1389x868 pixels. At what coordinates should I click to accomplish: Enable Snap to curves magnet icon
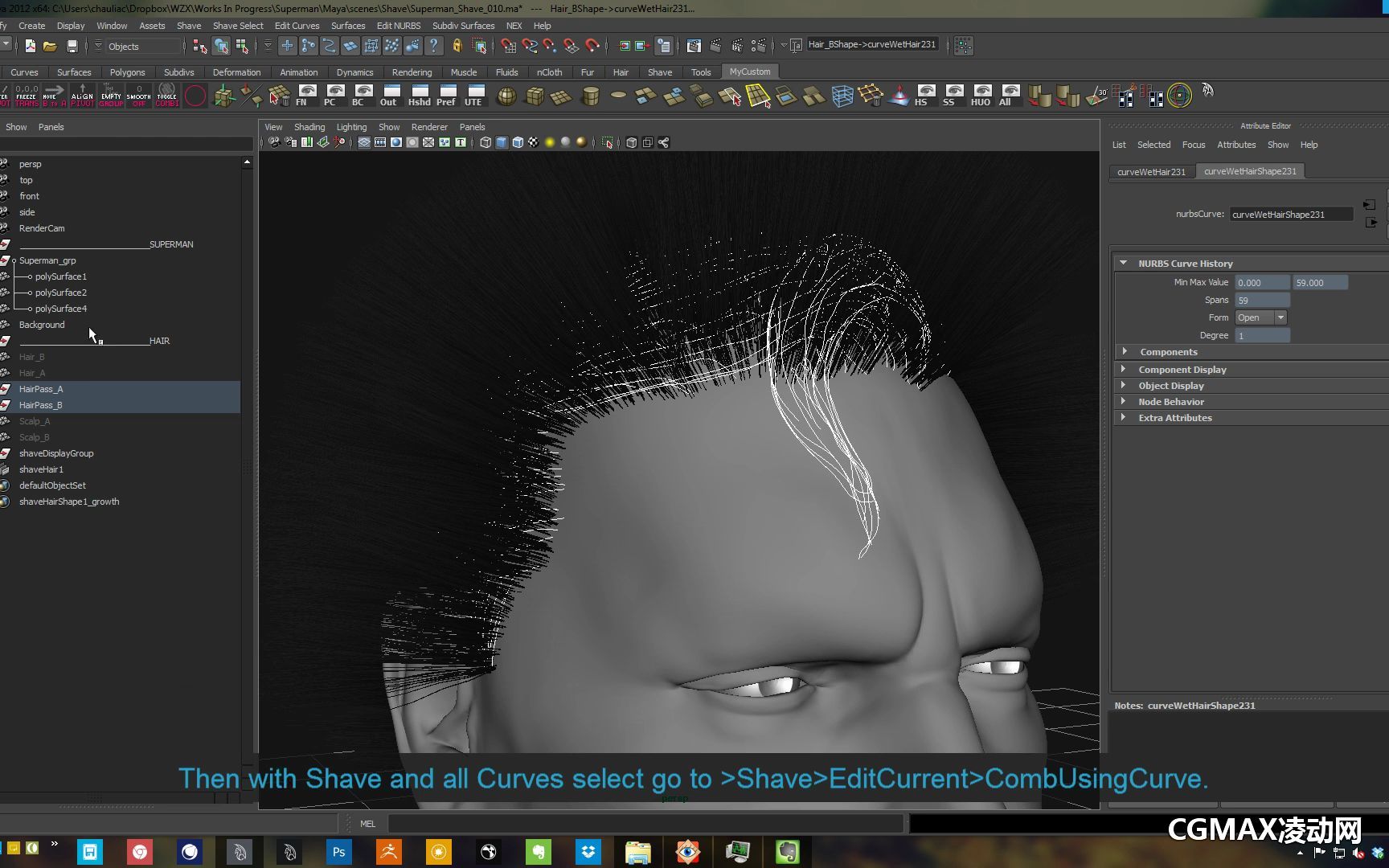coord(529,46)
